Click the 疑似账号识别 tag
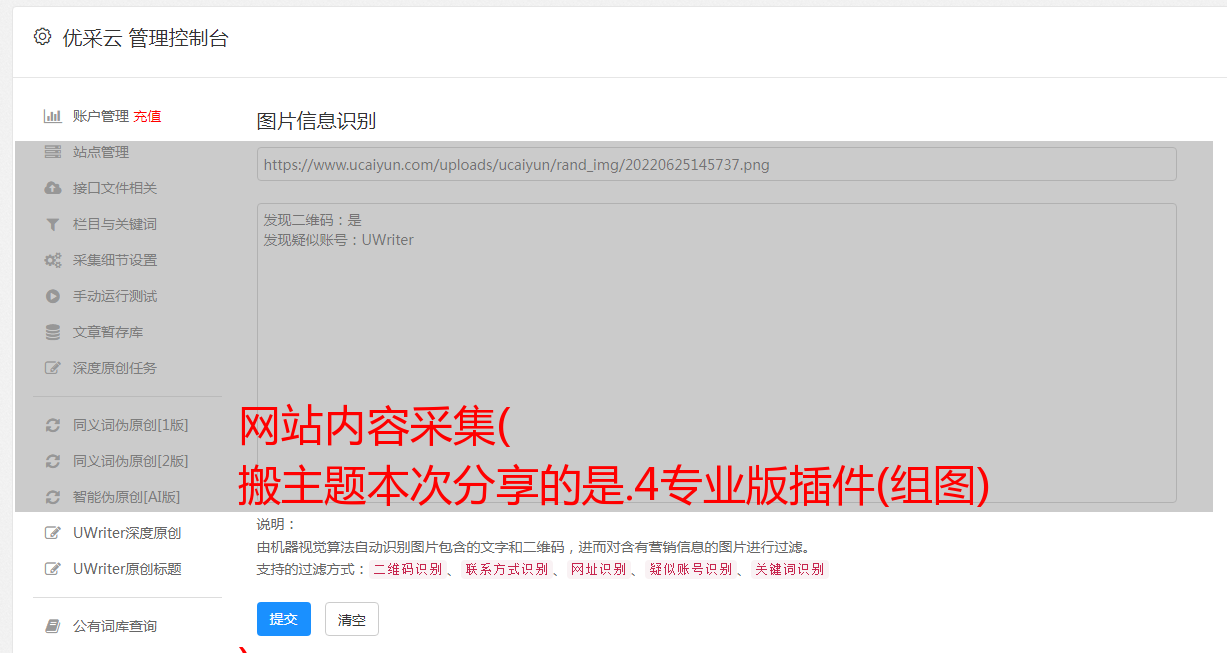 pyautogui.click(x=691, y=569)
